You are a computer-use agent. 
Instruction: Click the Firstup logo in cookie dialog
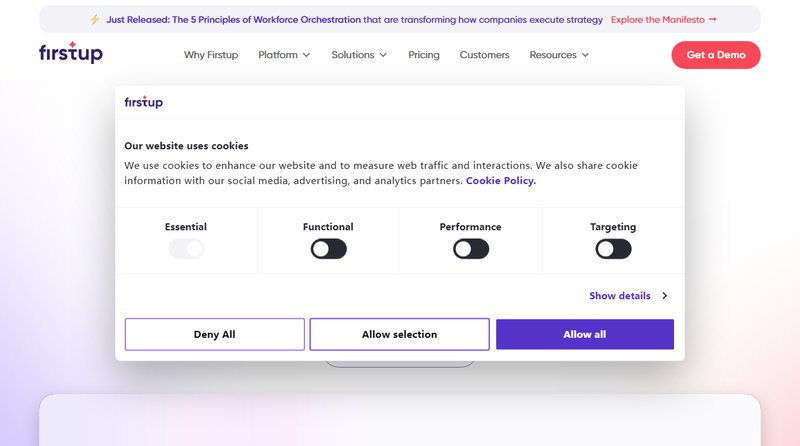pyautogui.click(x=143, y=102)
